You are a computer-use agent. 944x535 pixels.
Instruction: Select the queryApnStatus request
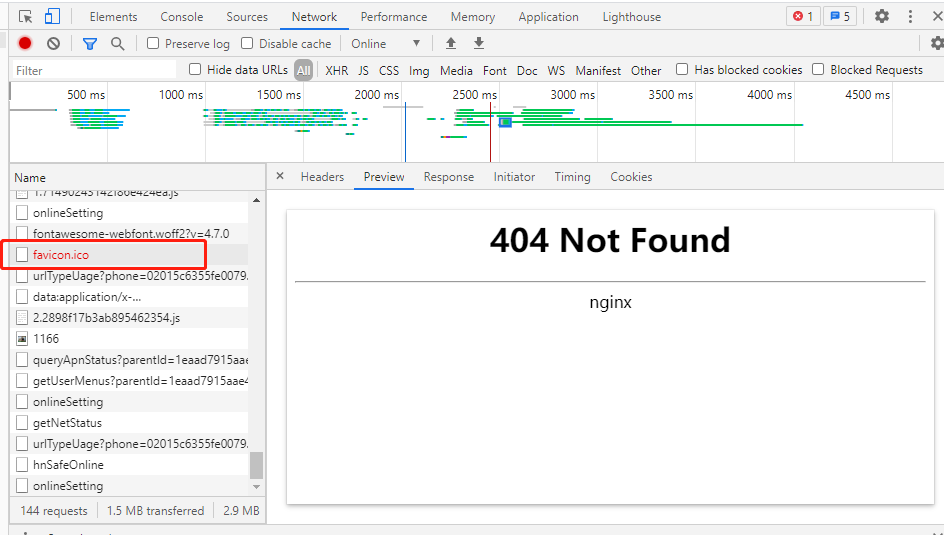[x=129, y=360]
